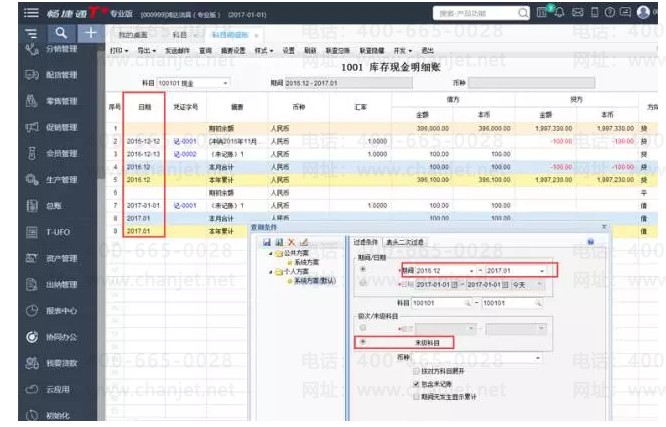Select the 期间 period radio button

(363, 269)
